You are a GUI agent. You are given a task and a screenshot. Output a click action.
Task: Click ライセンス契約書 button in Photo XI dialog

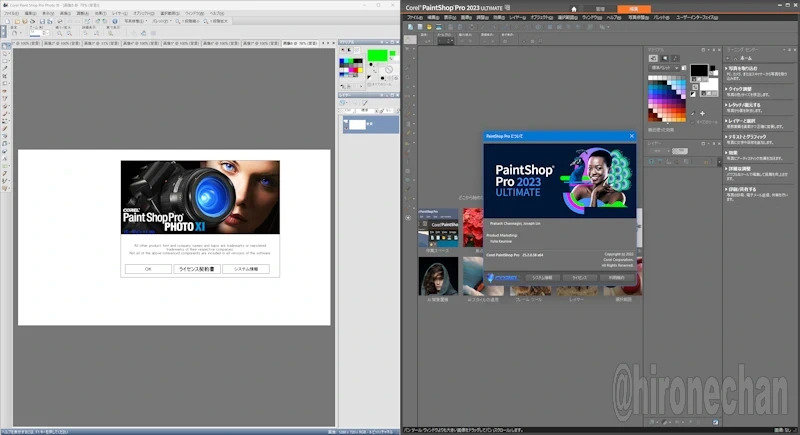(197, 269)
